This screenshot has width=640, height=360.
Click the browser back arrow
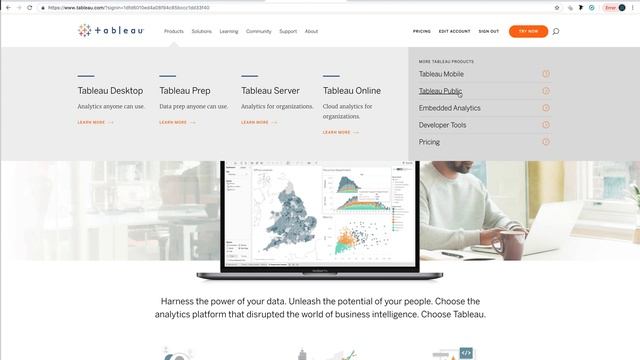(x=8, y=7)
